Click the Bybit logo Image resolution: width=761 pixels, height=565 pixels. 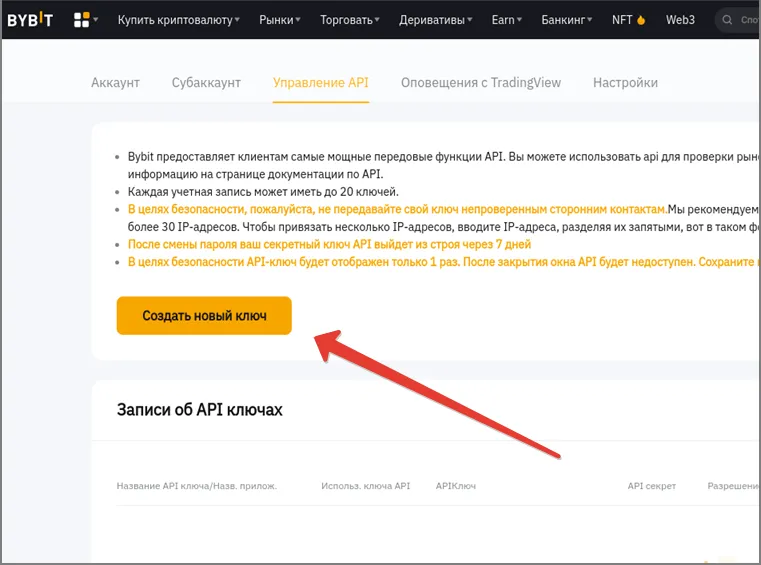click(31, 19)
